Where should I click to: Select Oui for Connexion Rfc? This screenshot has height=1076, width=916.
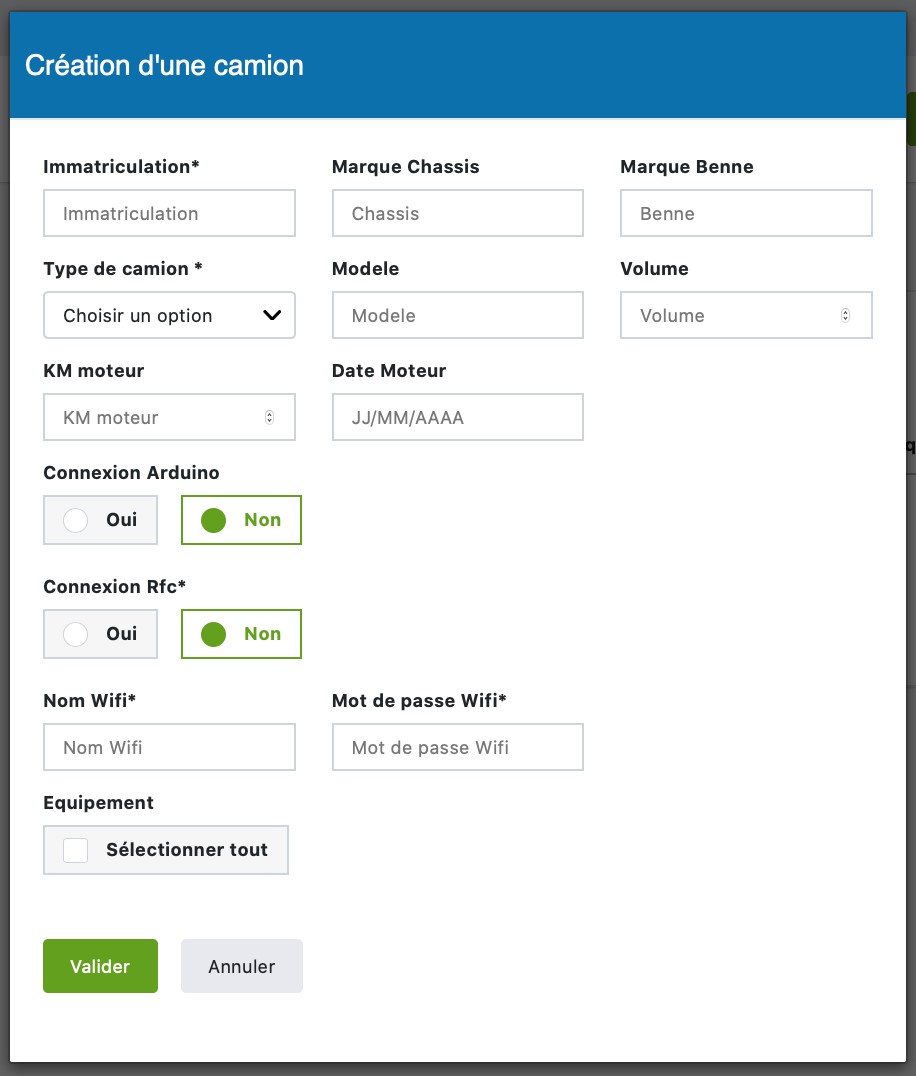tap(100, 634)
